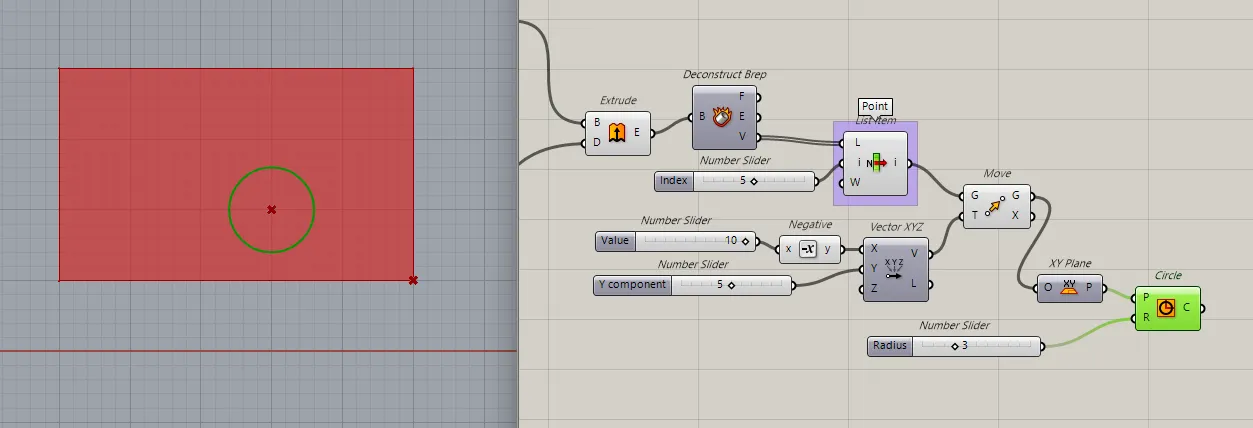The image size is (1253, 428).
Task: Click the Radius slider track
Action: [x=975, y=346]
